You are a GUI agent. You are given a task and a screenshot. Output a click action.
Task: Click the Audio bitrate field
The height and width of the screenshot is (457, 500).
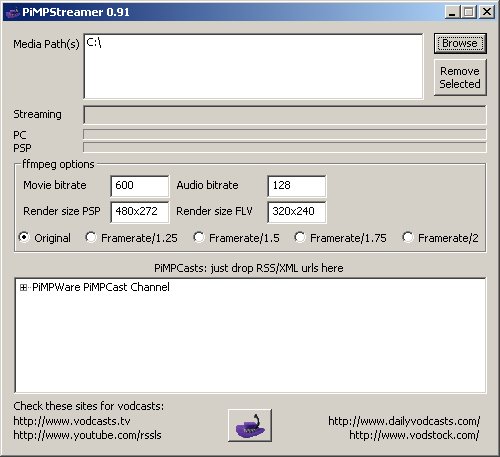pos(297,186)
